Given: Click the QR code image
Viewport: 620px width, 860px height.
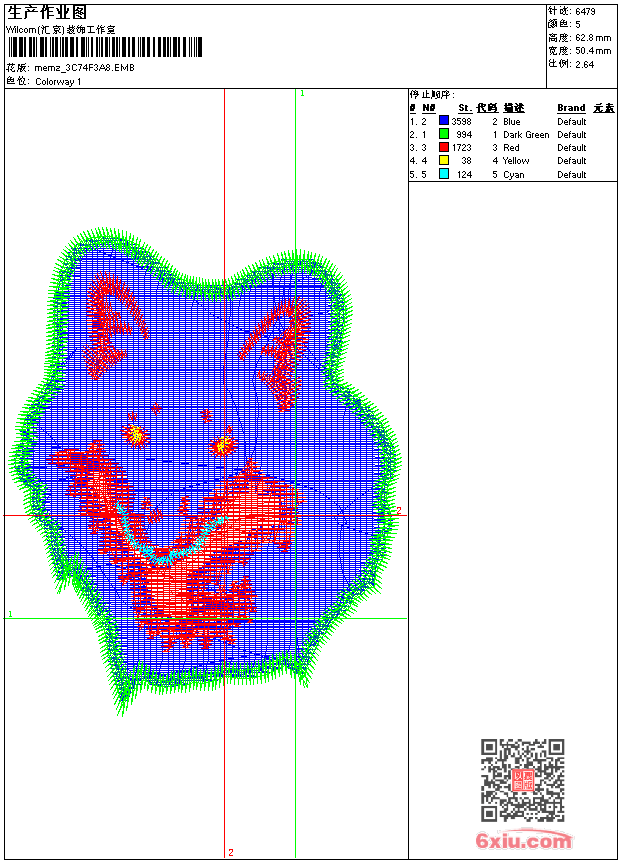Looking at the screenshot, I should pyautogui.click(x=523, y=780).
